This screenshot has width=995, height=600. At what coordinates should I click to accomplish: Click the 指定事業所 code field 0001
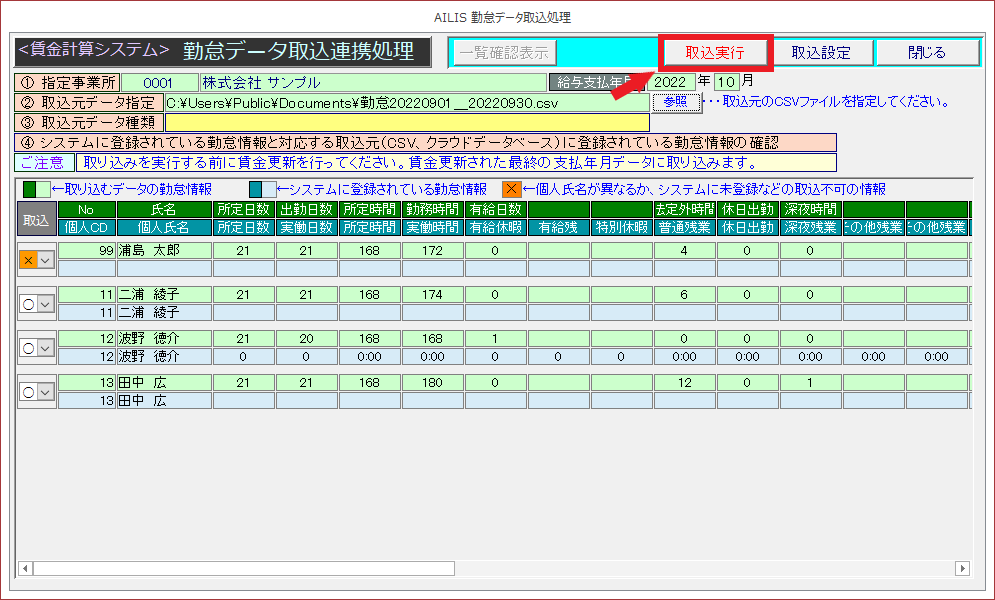click(x=159, y=82)
